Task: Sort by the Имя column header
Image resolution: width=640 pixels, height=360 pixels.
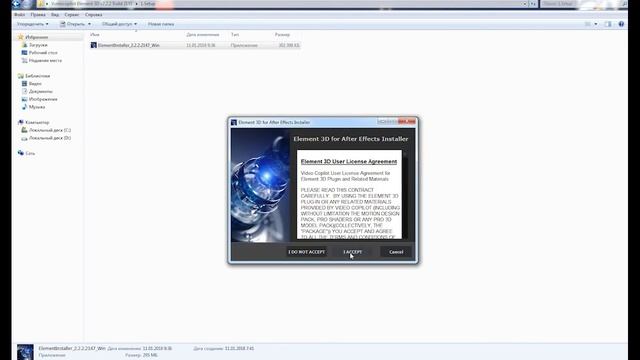Action: pyautogui.click(x=95, y=35)
